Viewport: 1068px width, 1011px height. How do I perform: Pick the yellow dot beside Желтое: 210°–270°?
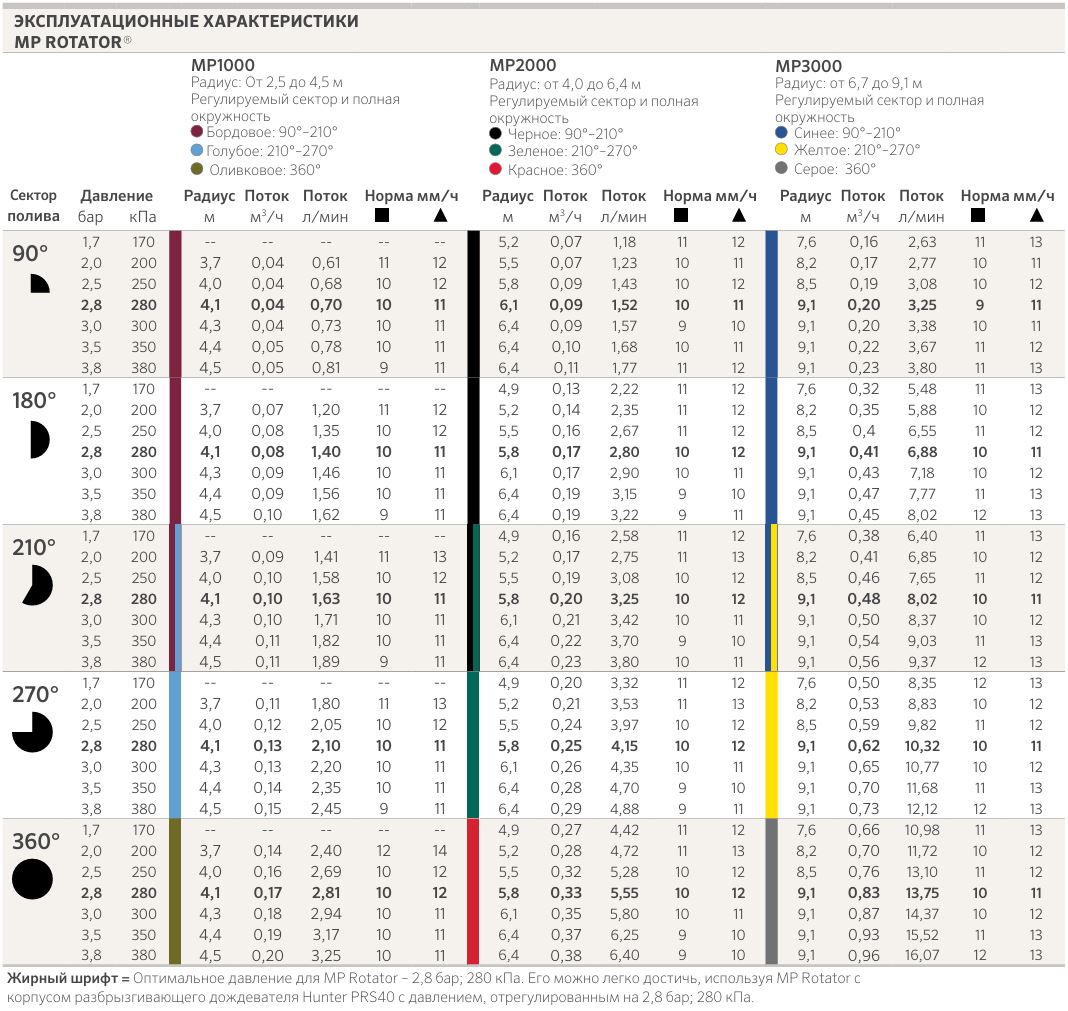tap(782, 151)
